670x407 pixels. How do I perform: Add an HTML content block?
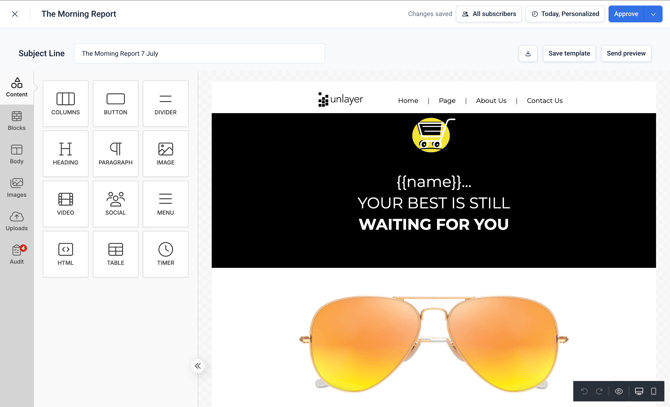pos(65,254)
